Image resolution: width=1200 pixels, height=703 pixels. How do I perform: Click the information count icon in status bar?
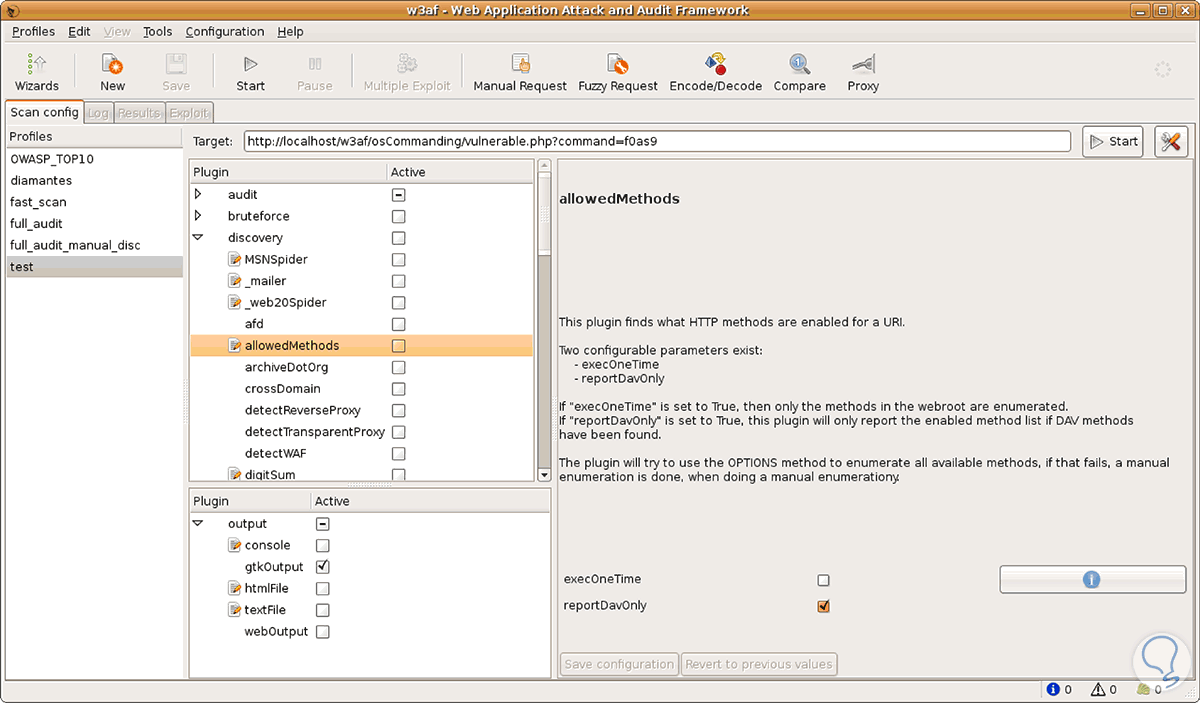1053,689
